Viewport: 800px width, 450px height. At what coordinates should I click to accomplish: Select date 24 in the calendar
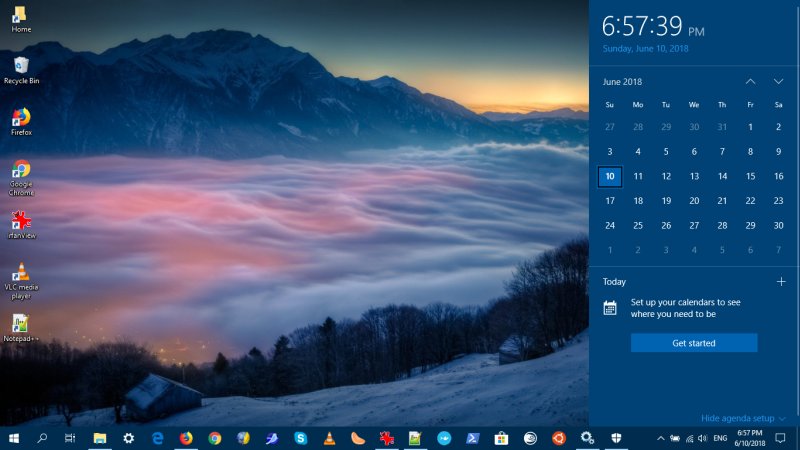click(610, 226)
